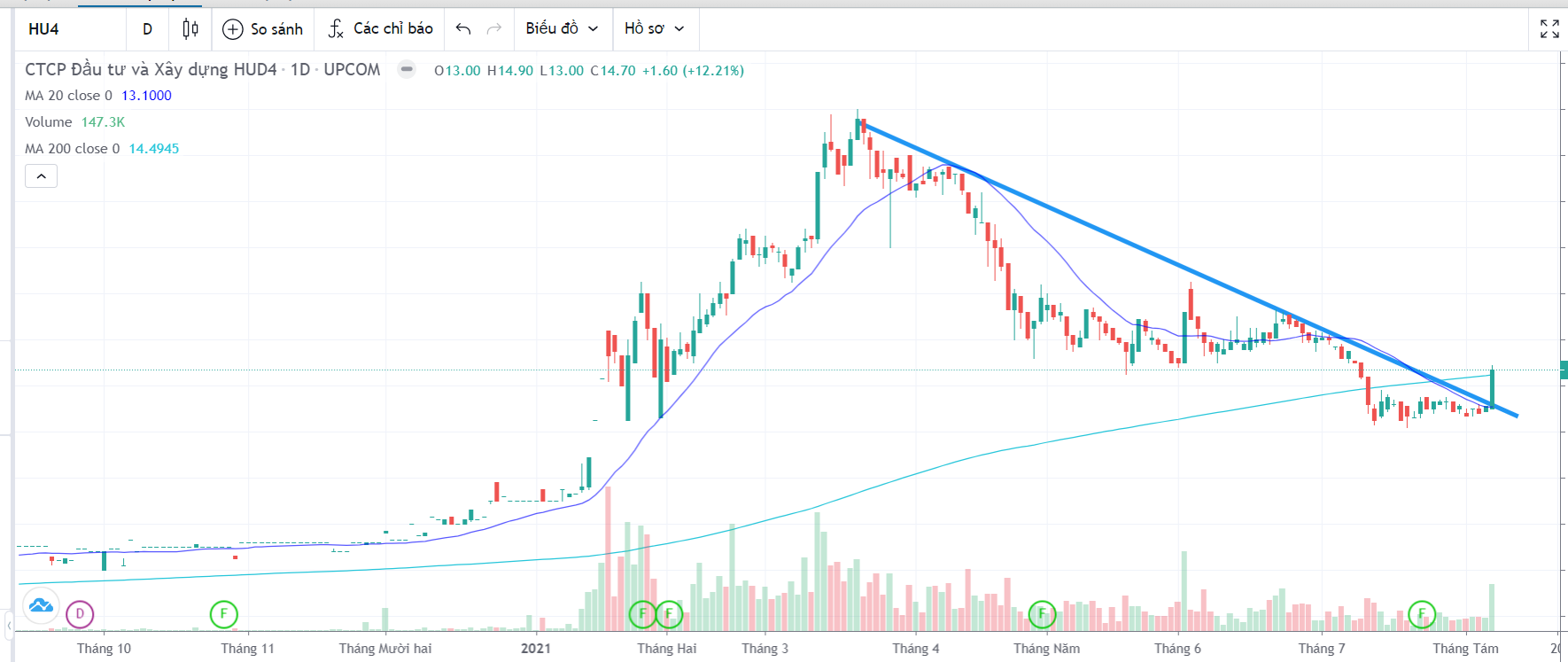1568x662 pixels.
Task: Click the green F marker near Tháng 11
Action: [x=224, y=613]
